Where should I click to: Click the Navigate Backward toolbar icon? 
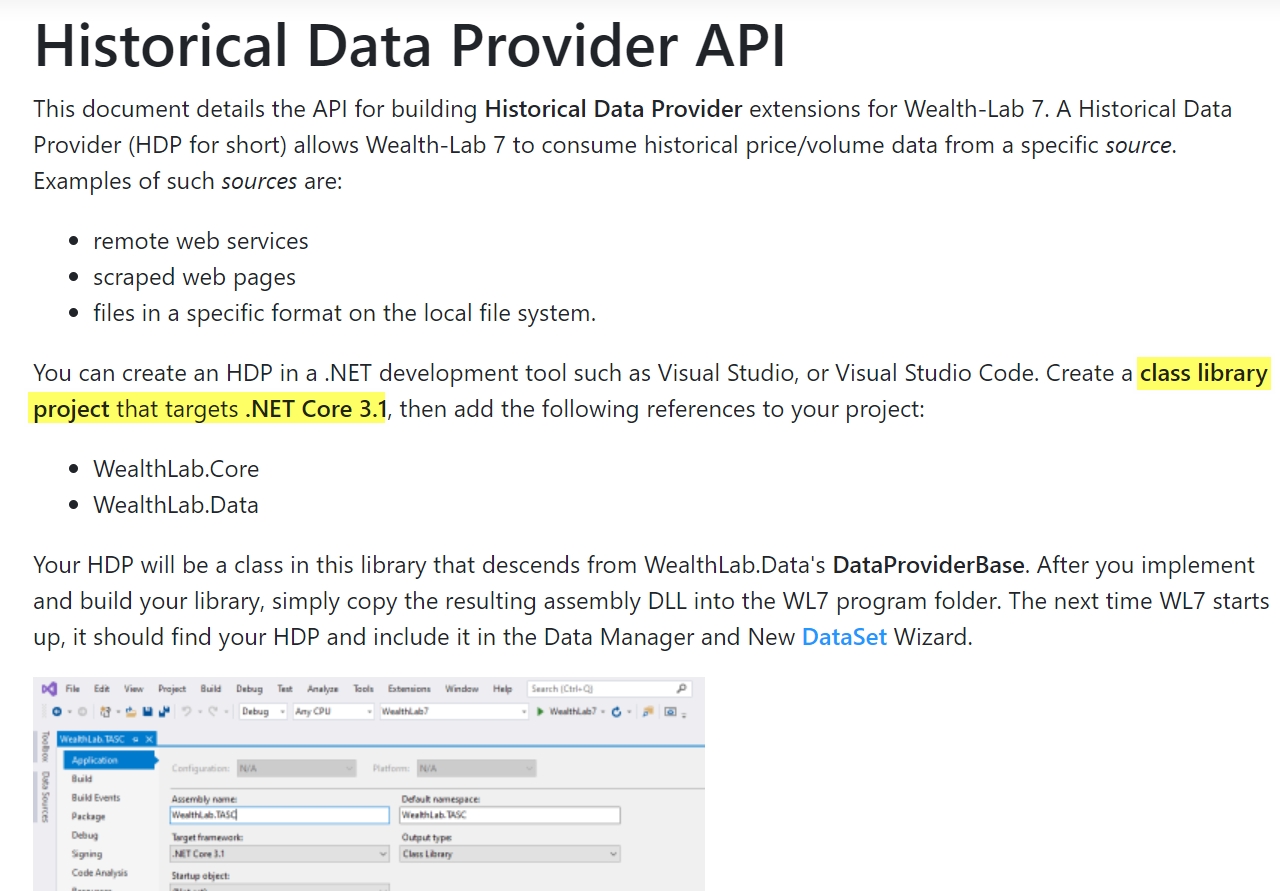pyautogui.click(x=57, y=712)
